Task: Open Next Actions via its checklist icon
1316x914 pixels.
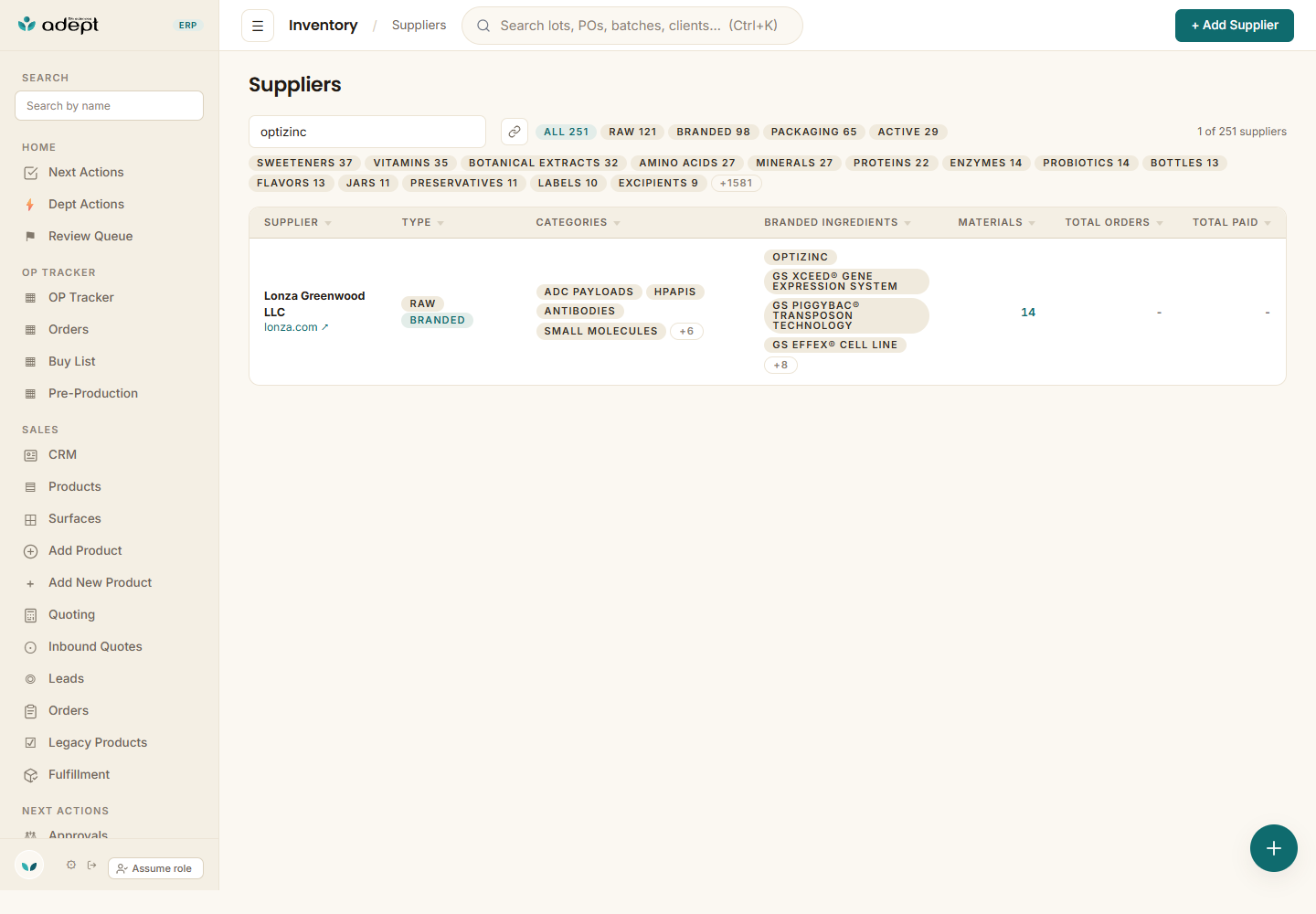Action: (30, 173)
